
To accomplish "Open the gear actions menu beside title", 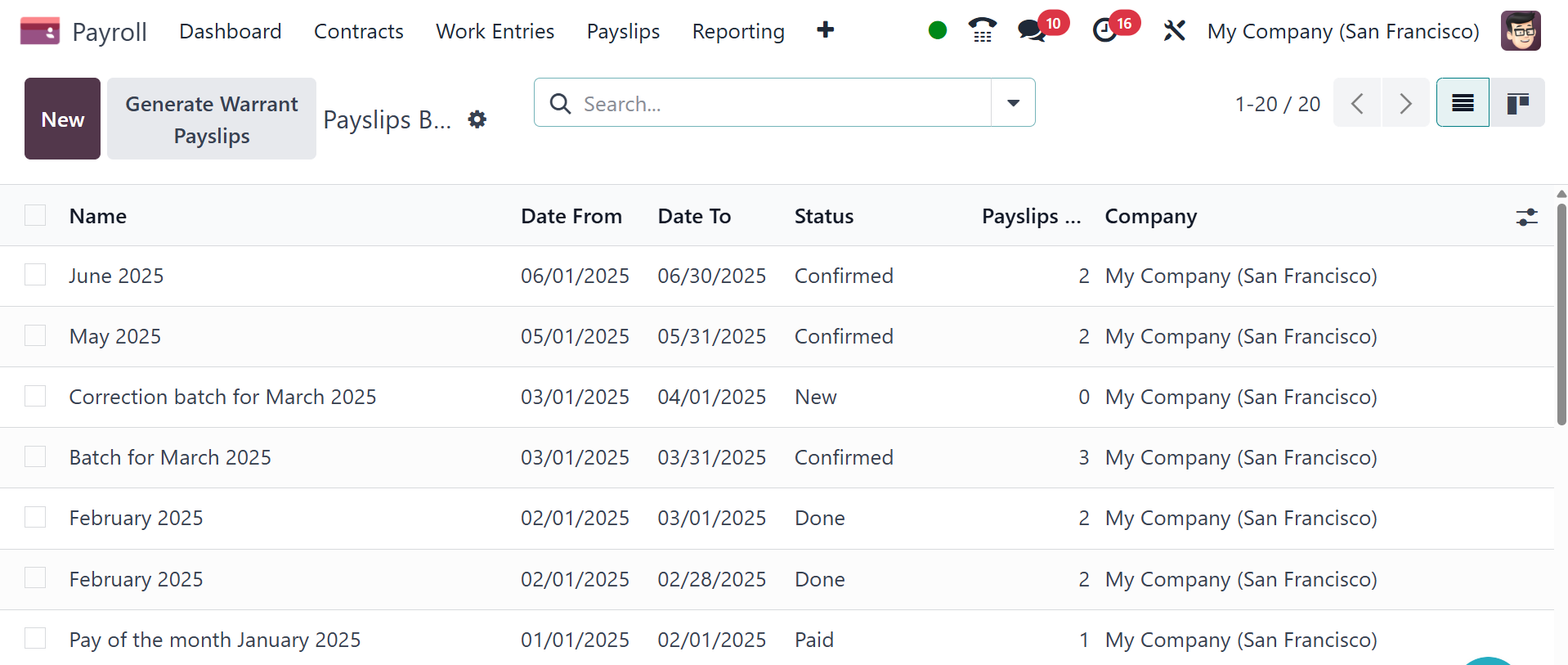I will [477, 119].
